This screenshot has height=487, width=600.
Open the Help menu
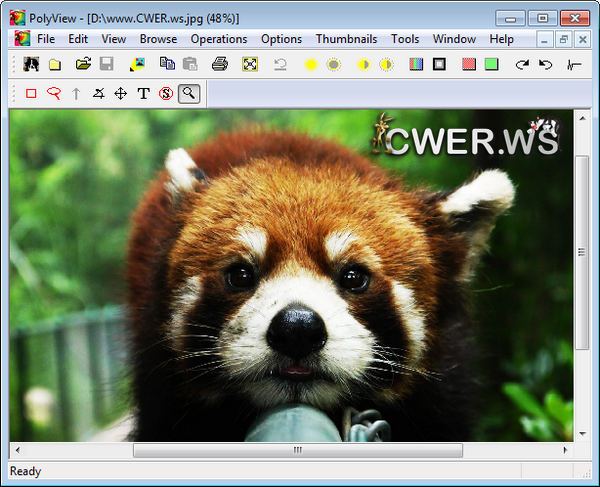pyautogui.click(x=502, y=39)
